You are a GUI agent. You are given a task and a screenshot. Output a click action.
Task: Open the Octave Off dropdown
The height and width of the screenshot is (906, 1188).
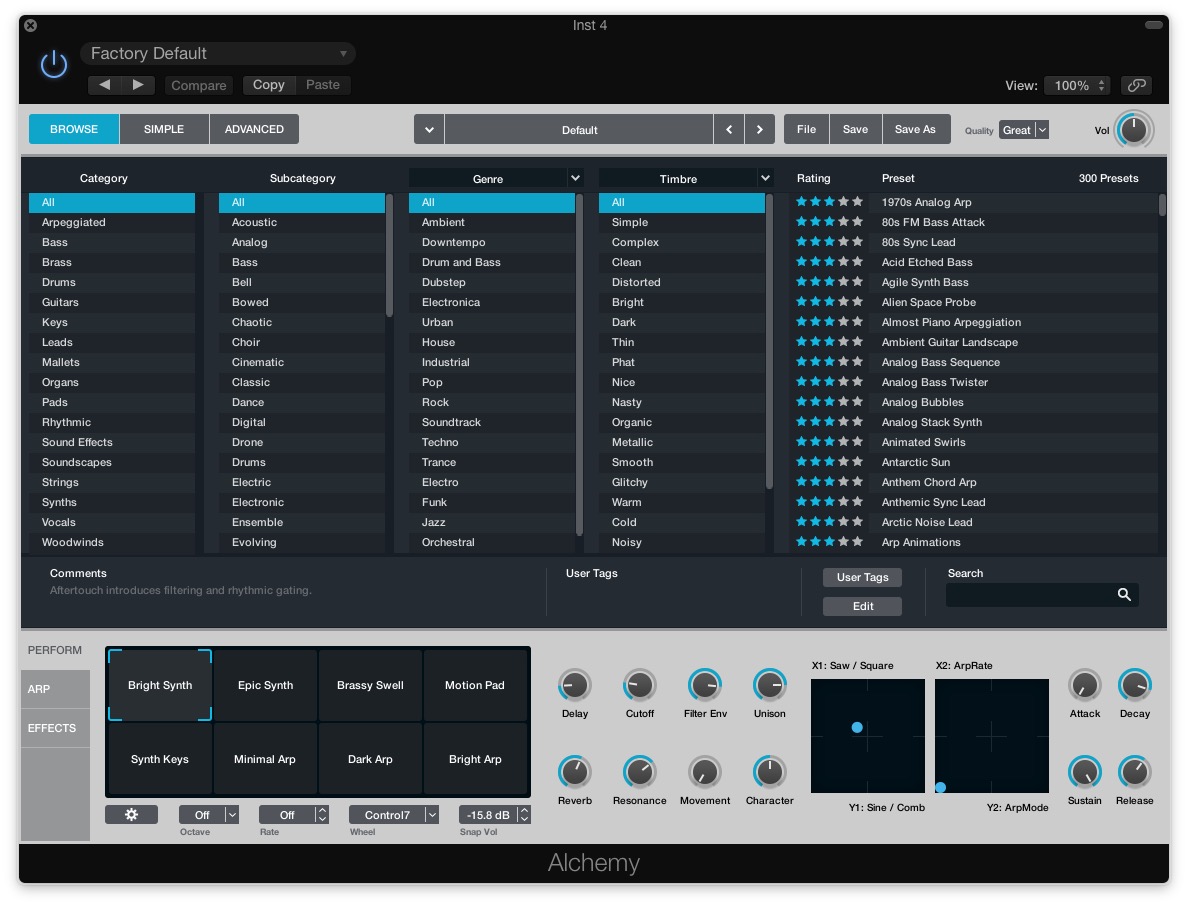[x=209, y=814]
